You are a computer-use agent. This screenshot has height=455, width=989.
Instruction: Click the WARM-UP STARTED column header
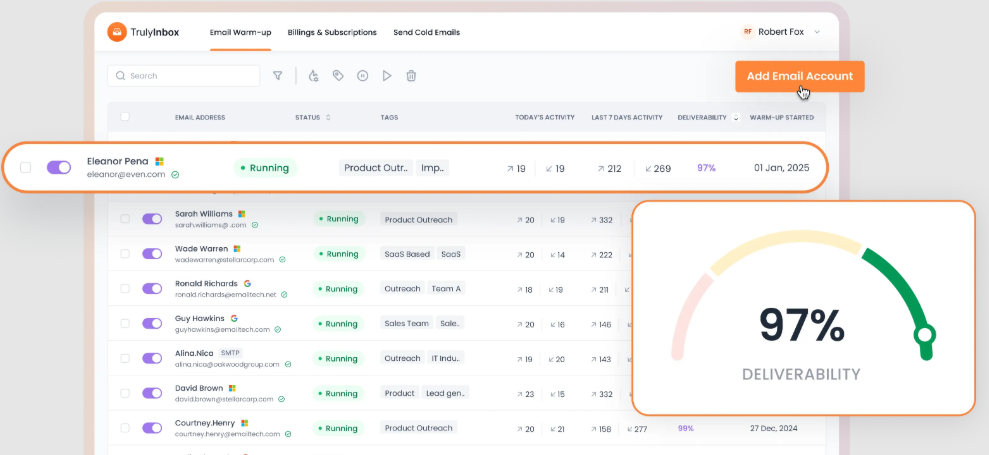click(x=781, y=117)
